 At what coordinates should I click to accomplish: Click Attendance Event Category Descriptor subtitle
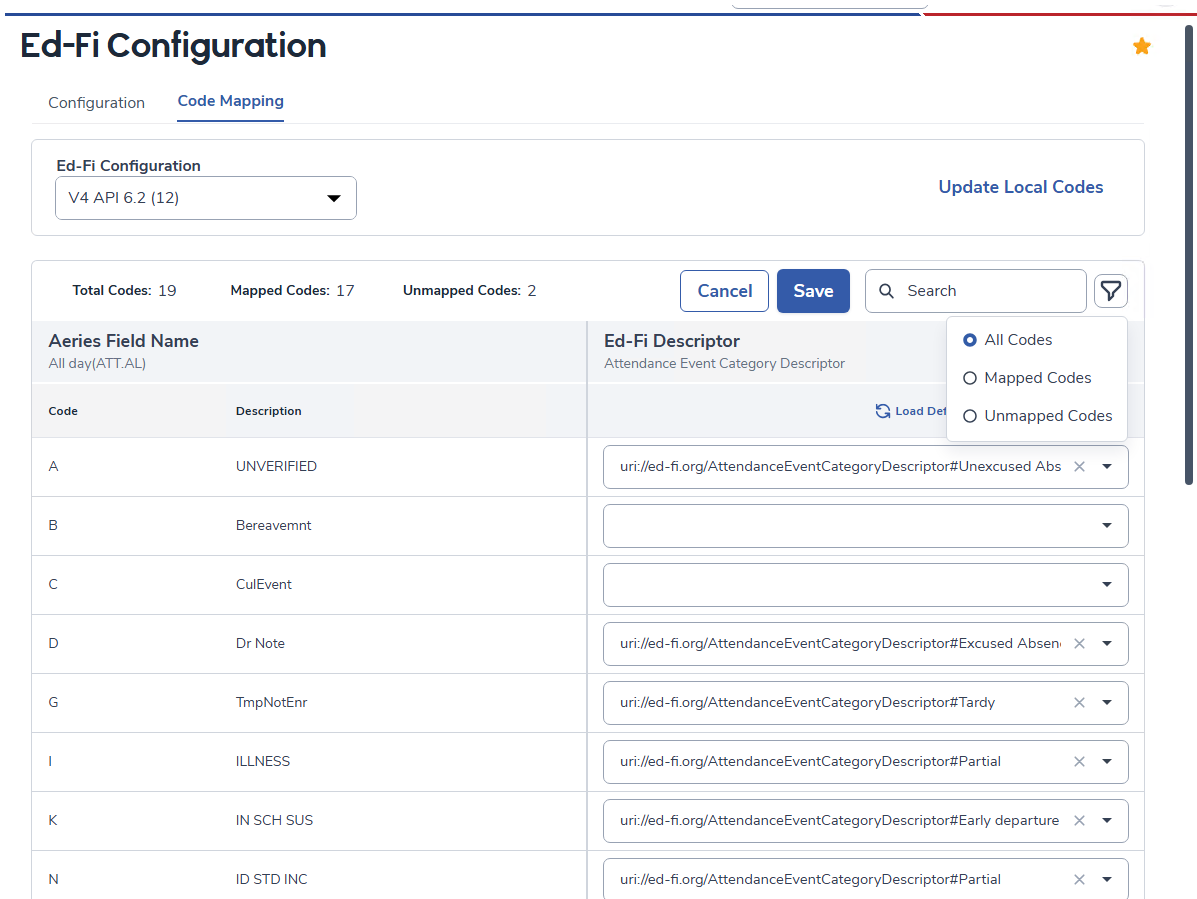coord(724,363)
